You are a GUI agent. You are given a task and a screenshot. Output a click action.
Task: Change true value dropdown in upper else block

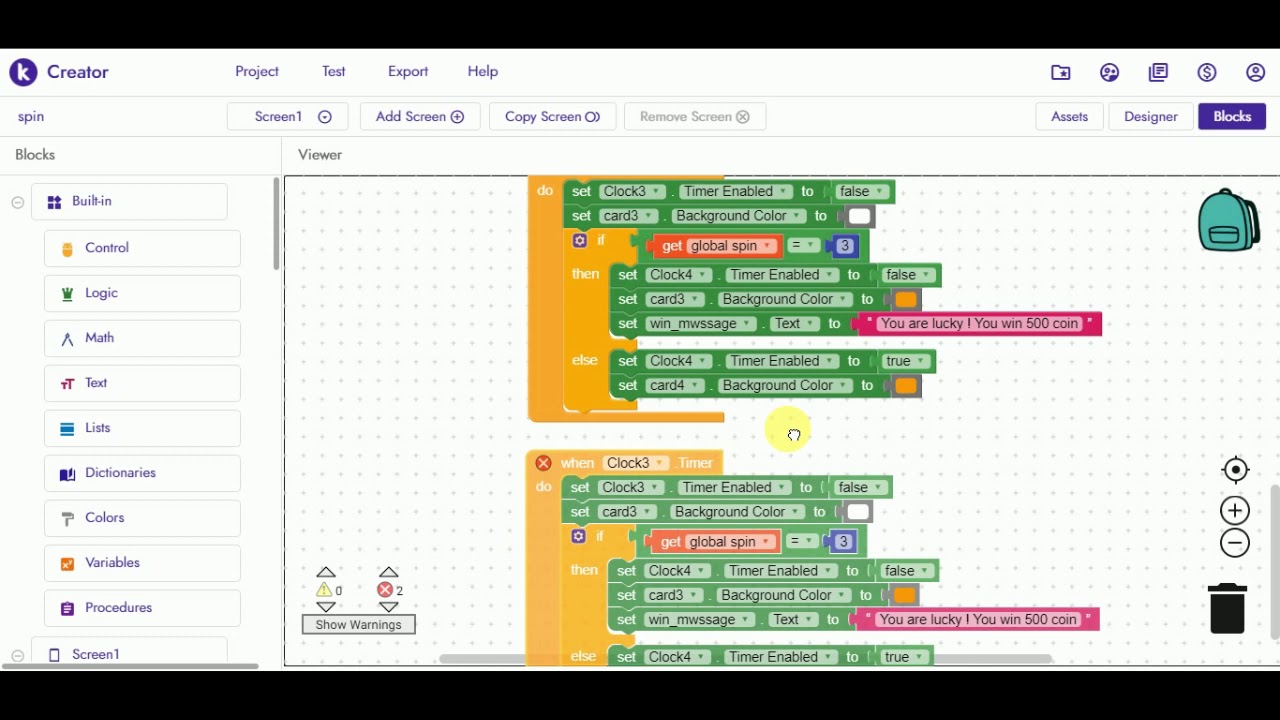(x=905, y=362)
